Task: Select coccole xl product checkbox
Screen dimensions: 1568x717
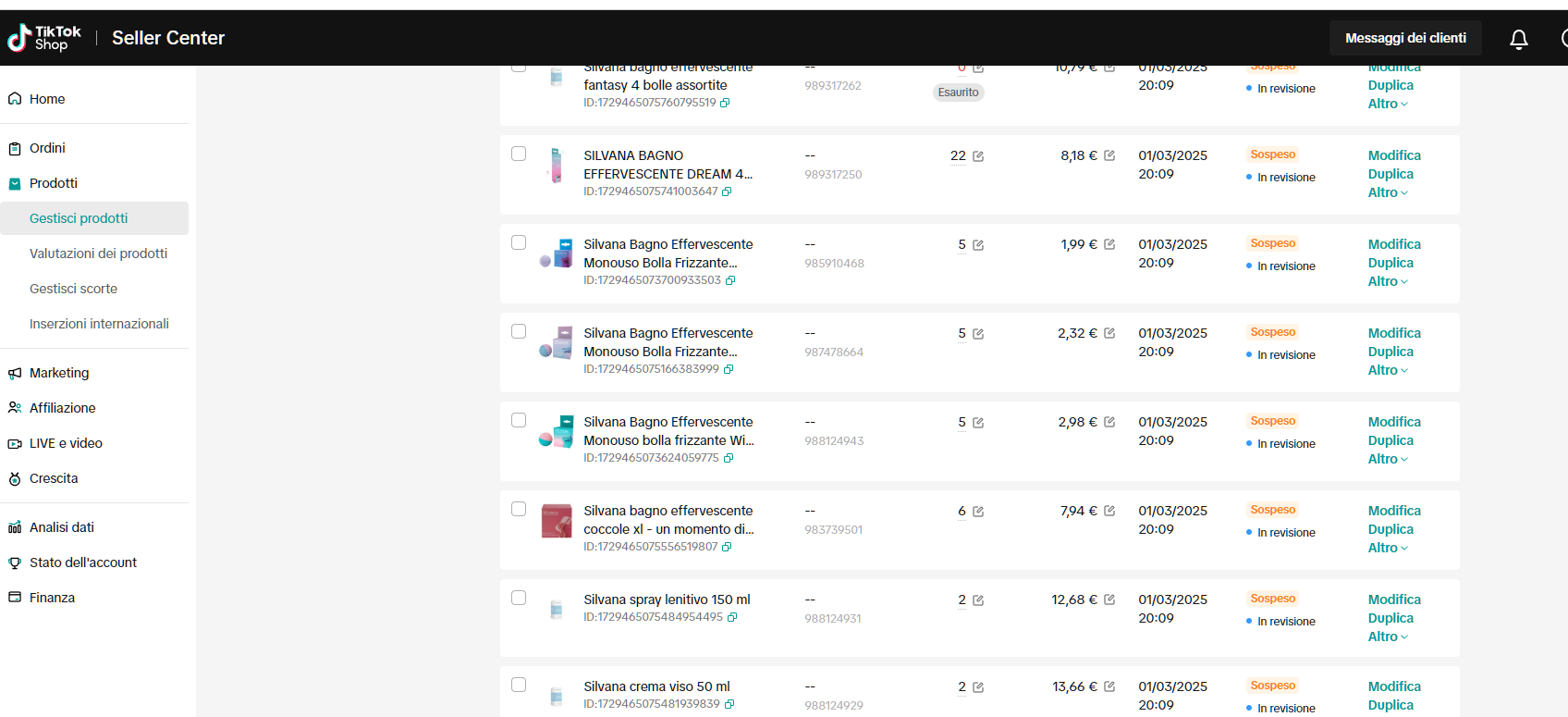Action: tap(519, 509)
